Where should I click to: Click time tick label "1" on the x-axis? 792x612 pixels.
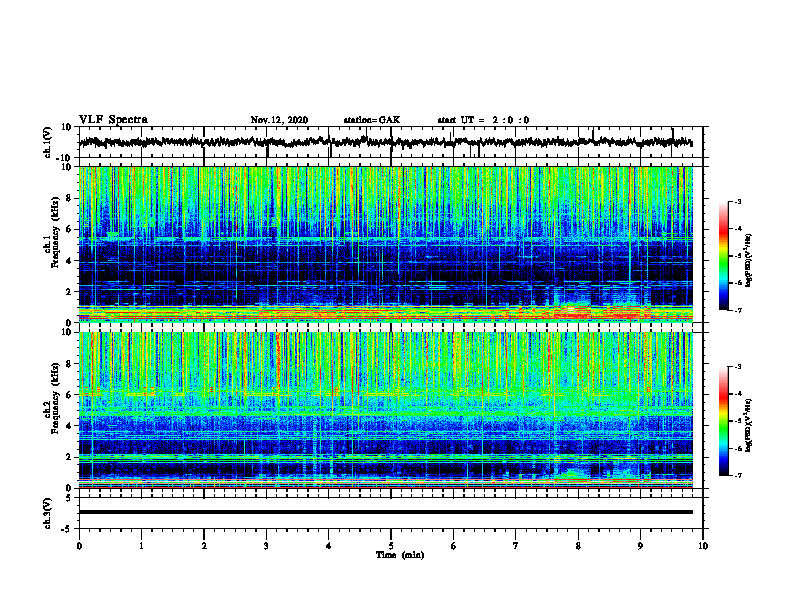point(141,546)
